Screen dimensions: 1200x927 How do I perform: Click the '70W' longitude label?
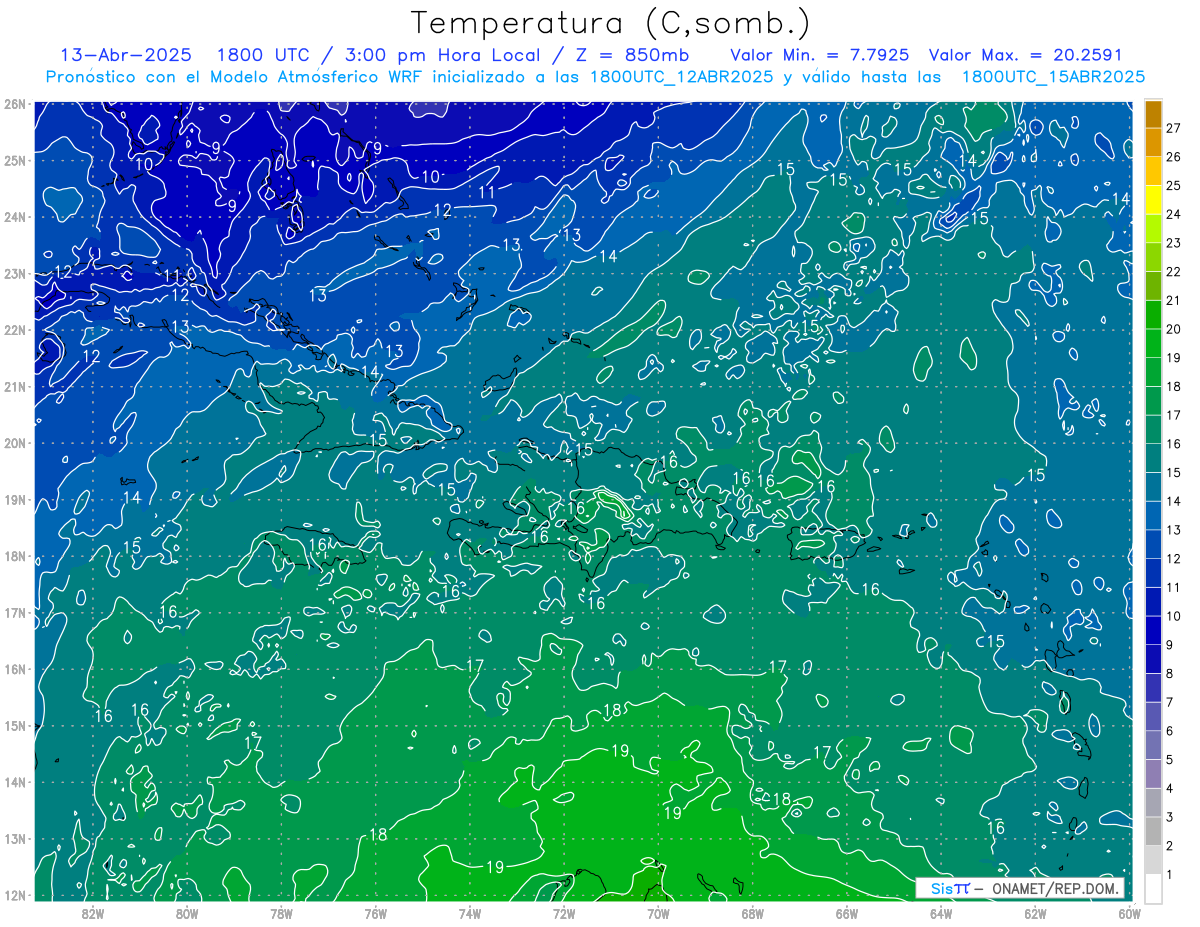click(x=658, y=912)
